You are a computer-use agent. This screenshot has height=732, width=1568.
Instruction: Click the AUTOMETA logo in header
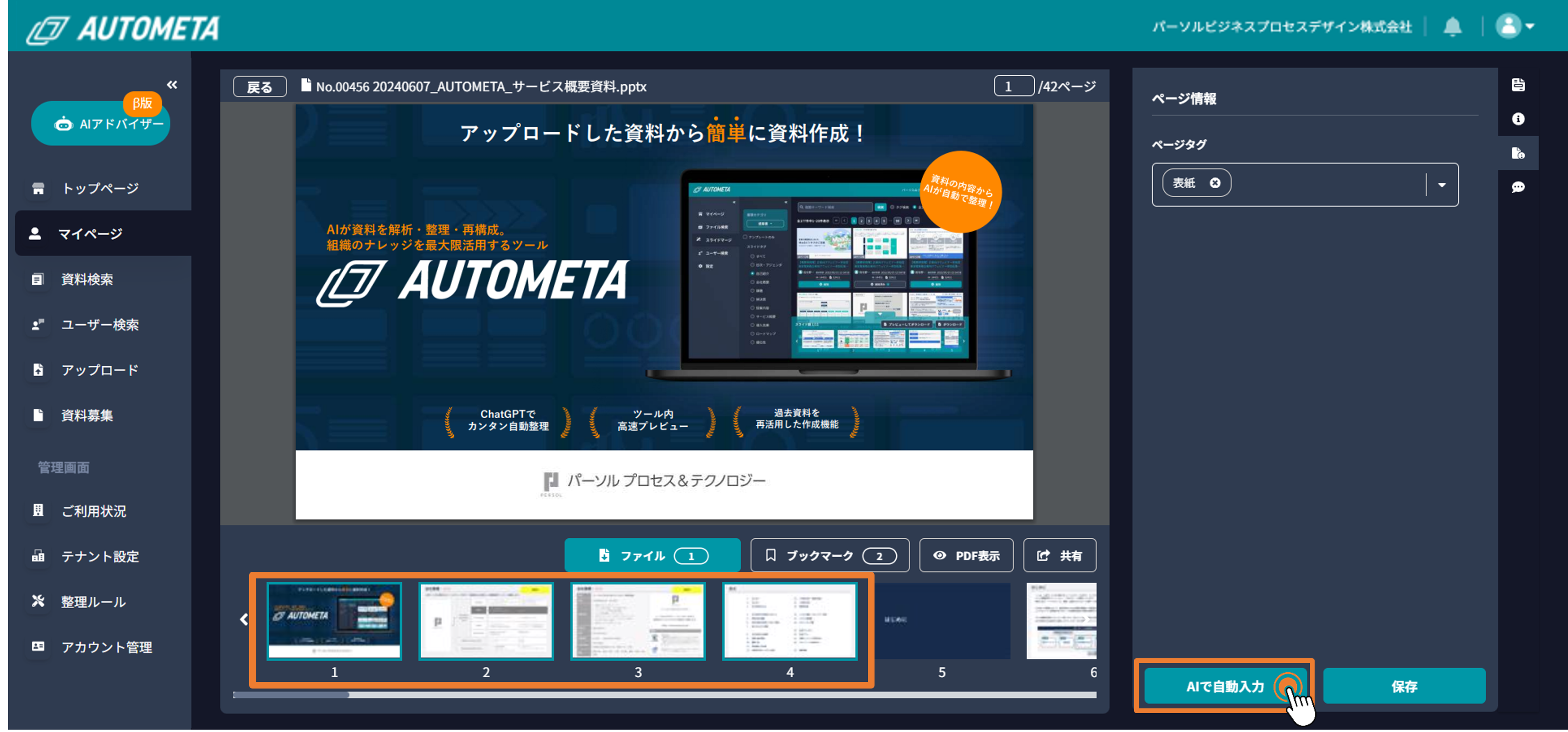[x=122, y=29]
